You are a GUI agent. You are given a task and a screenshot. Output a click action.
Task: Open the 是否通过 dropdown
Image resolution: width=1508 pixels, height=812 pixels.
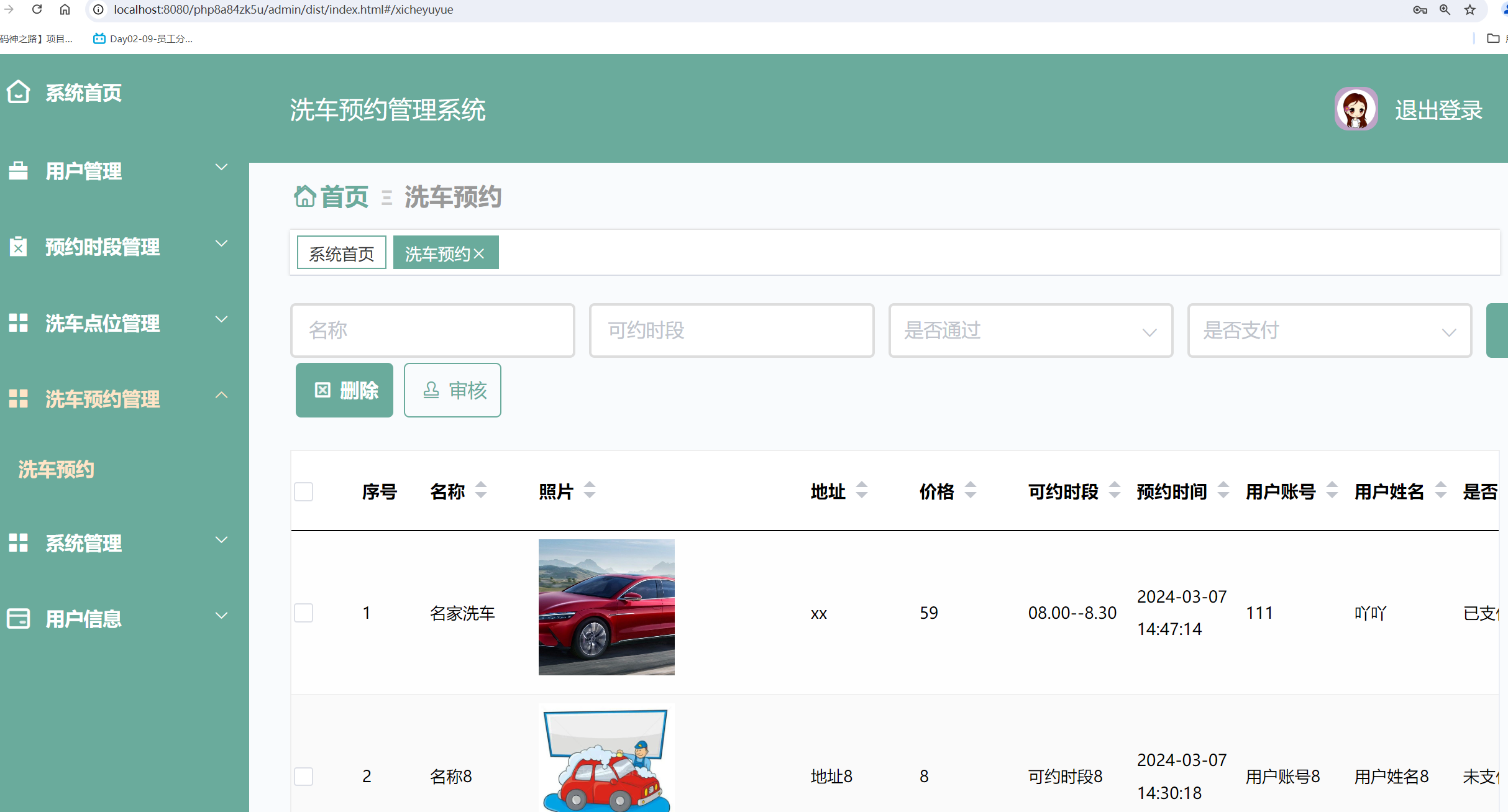(x=1031, y=331)
